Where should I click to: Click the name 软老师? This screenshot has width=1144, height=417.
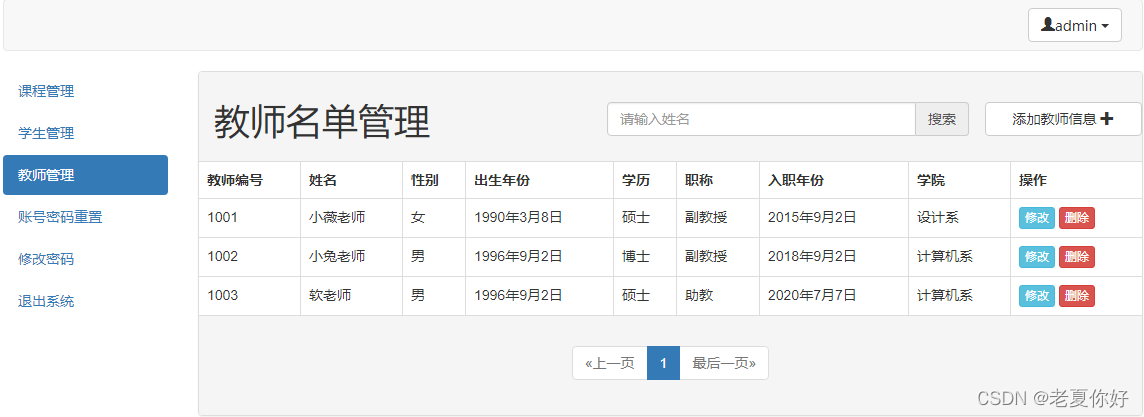330,296
